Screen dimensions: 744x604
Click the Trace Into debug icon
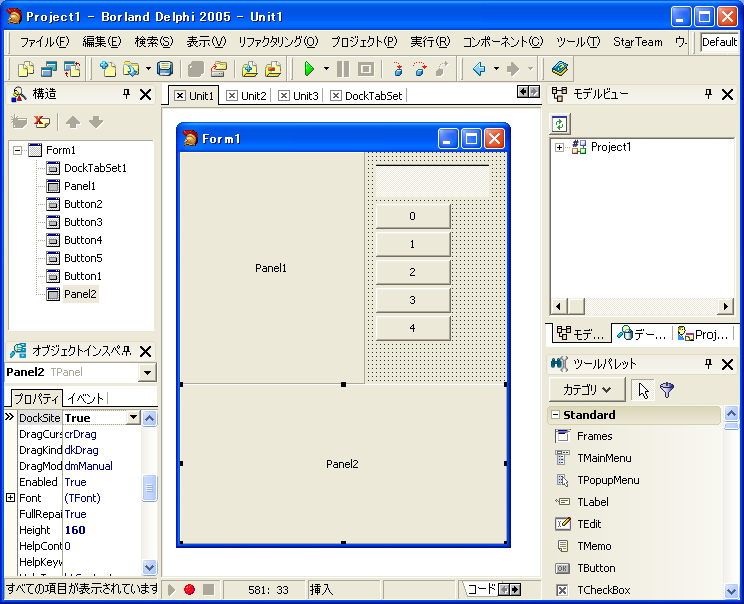[x=398, y=69]
